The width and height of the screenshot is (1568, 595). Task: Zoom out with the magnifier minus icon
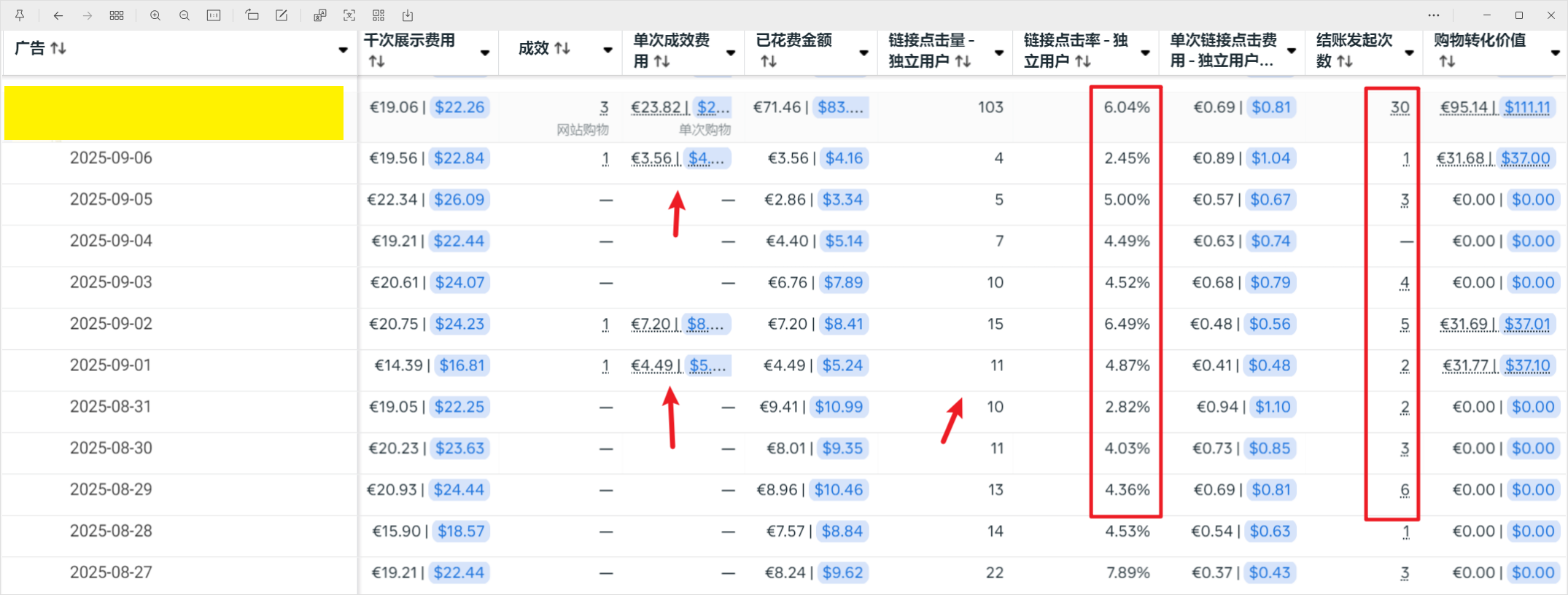[185, 15]
